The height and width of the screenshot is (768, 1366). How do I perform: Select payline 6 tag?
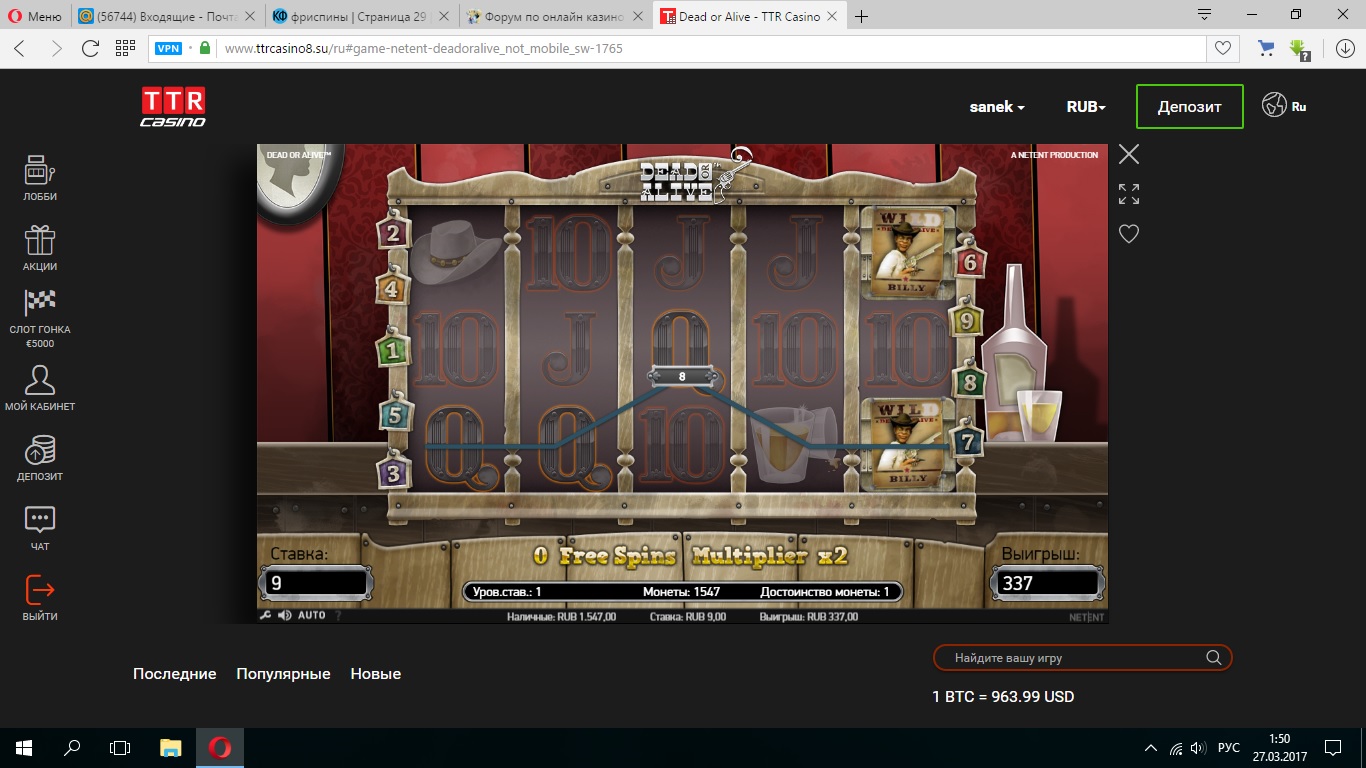tap(968, 262)
